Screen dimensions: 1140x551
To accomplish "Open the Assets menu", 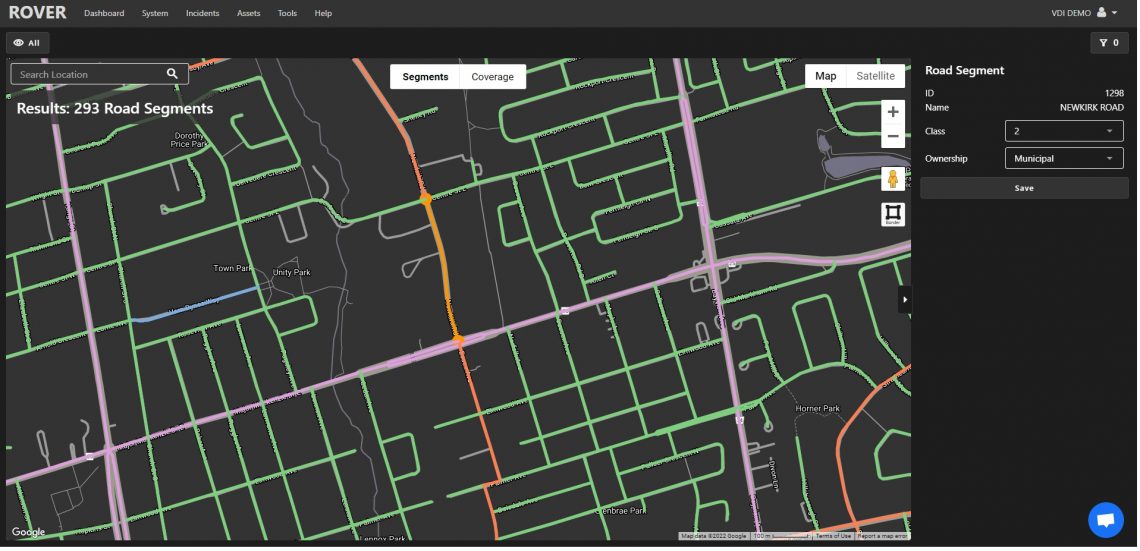I will tap(249, 13).
